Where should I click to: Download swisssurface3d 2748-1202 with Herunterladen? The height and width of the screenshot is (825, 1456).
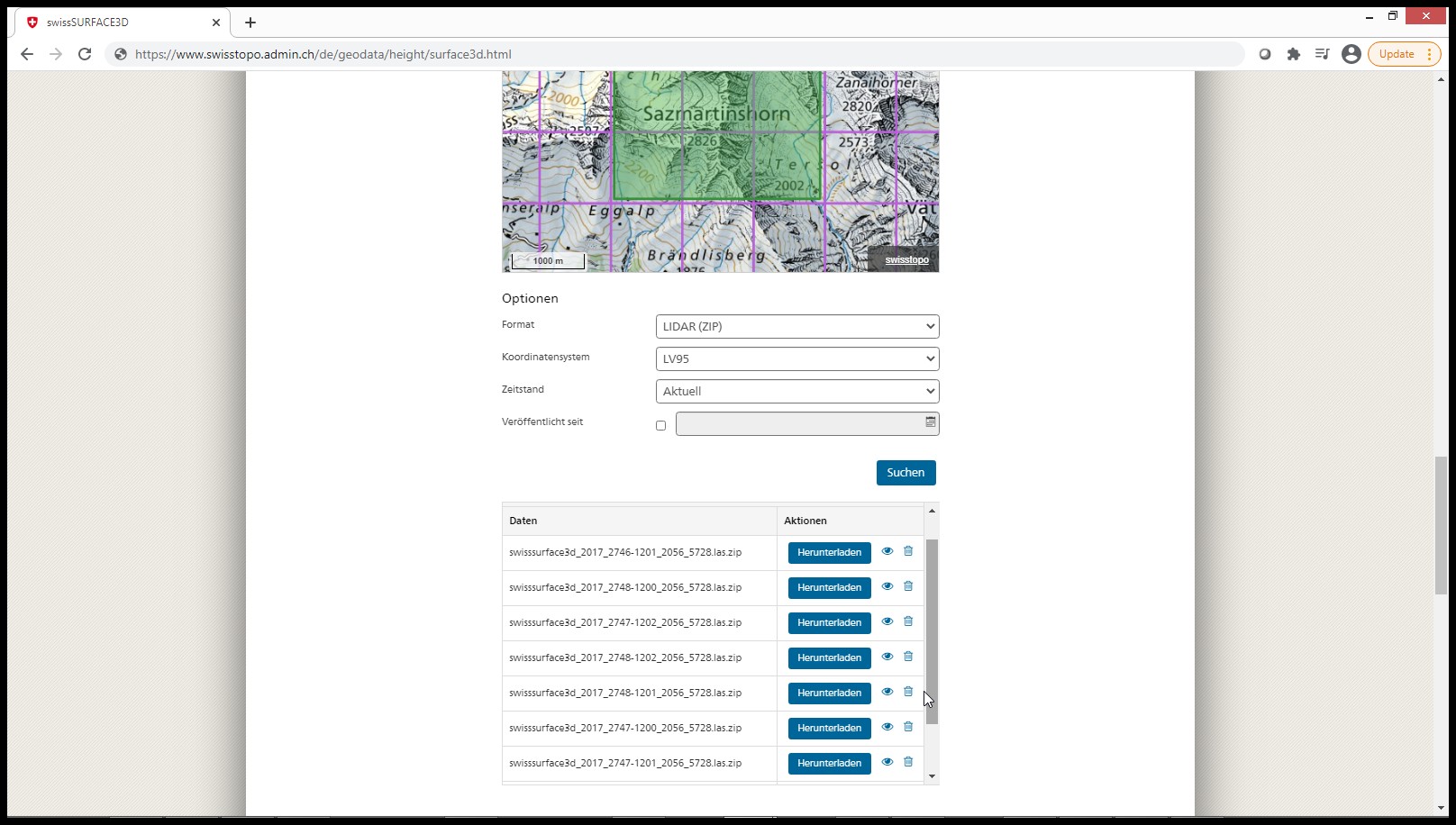(829, 658)
